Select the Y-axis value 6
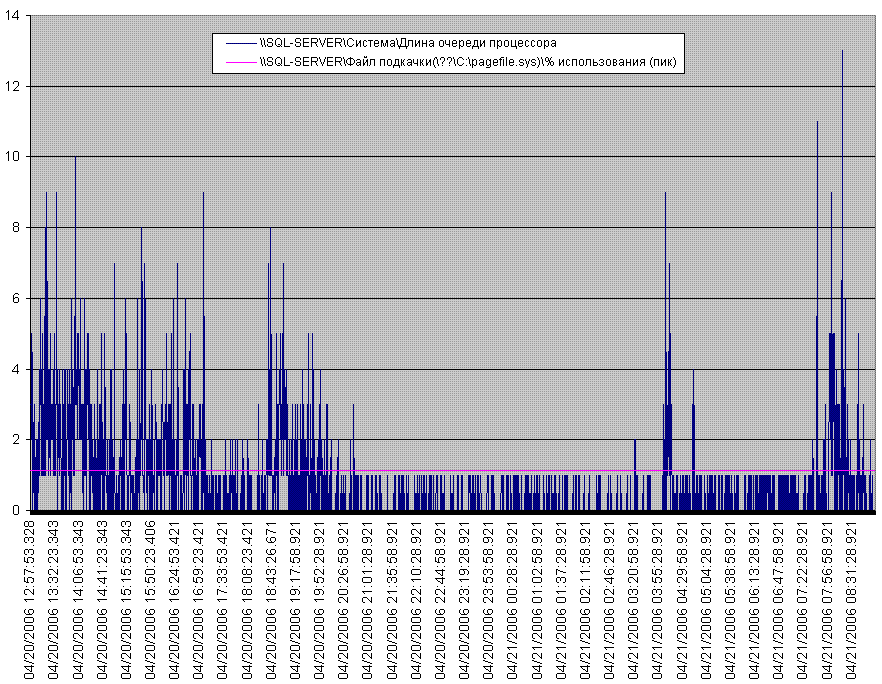Screen dimensions: 882x684 click(15, 298)
